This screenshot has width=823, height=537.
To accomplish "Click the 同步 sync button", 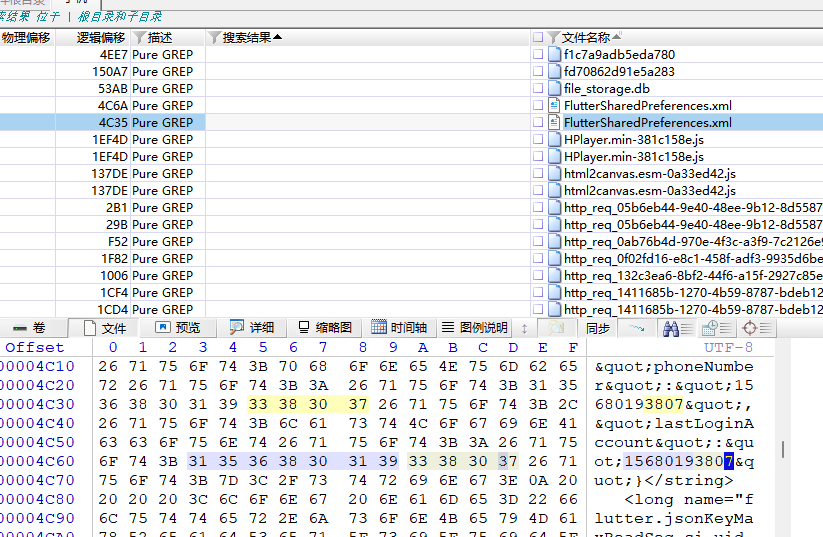I will pyautogui.click(x=598, y=328).
